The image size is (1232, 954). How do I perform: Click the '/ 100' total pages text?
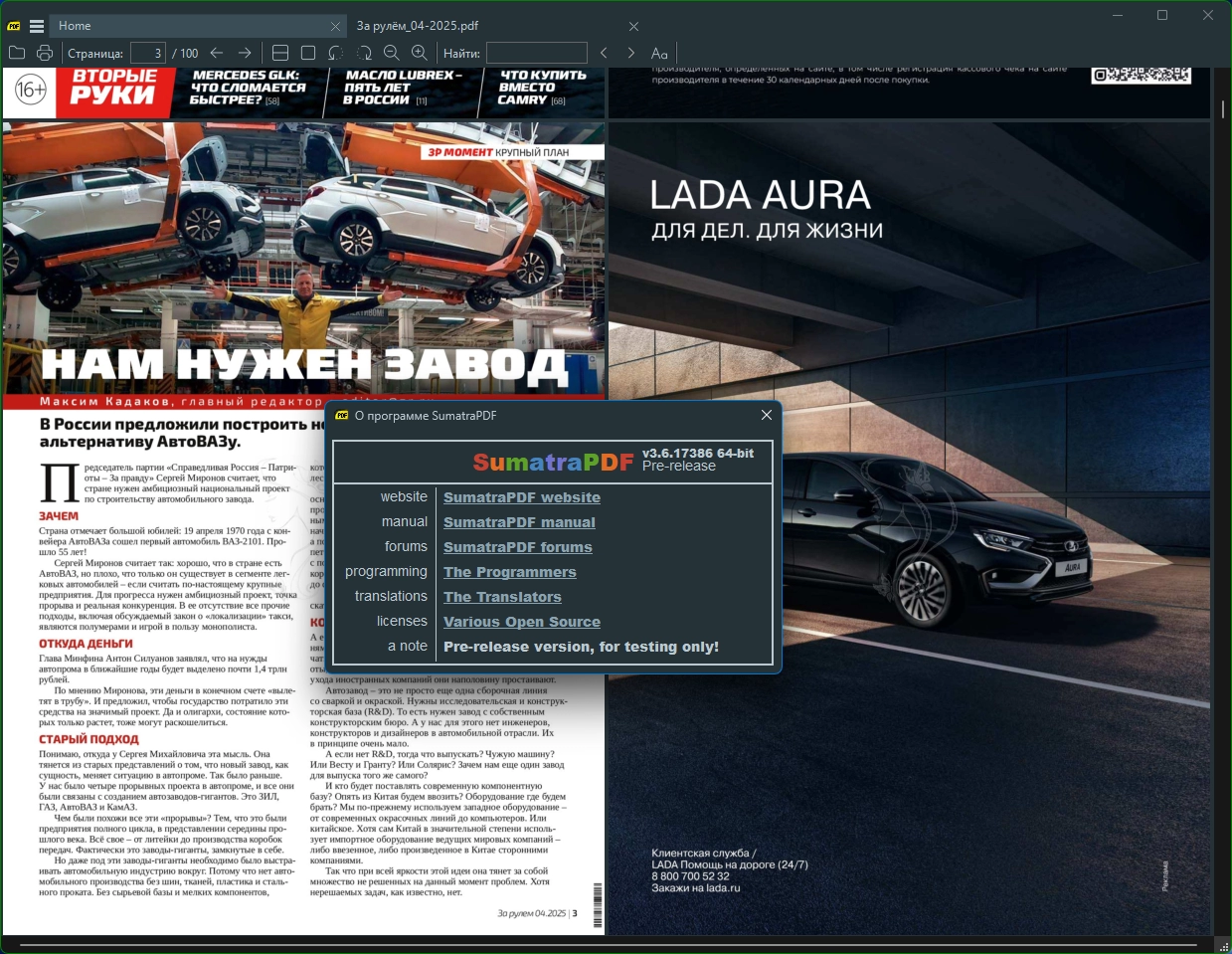point(185,53)
